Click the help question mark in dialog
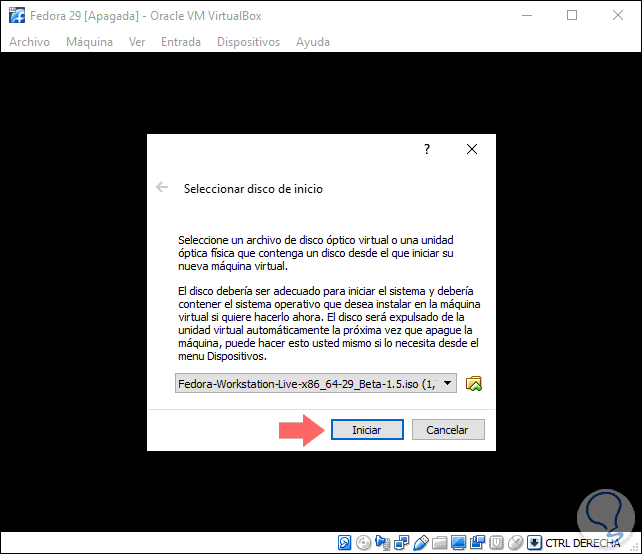Screen dimensions: 642x554 [x=427, y=149]
